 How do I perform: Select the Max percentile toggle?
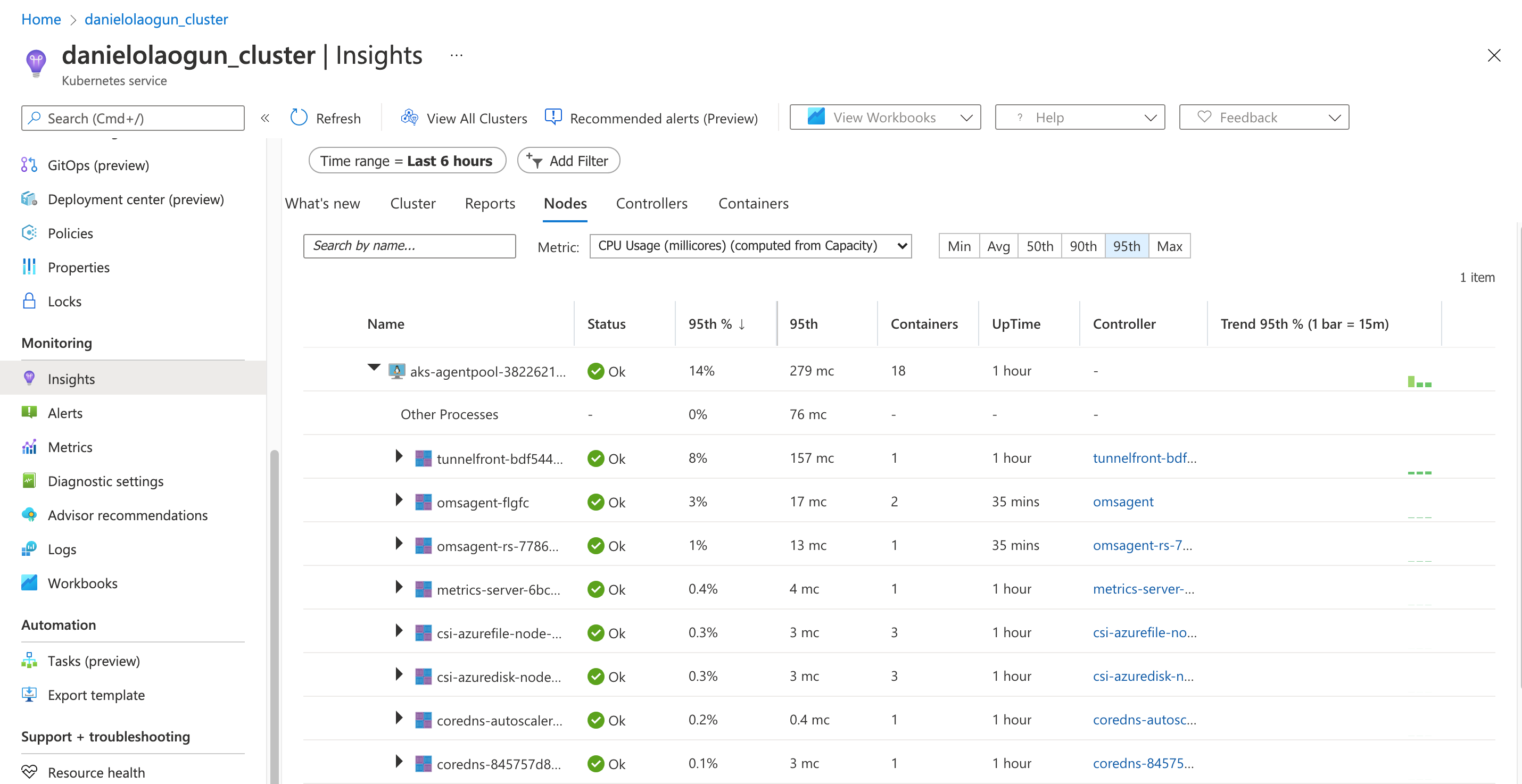(x=1169, y=246)
